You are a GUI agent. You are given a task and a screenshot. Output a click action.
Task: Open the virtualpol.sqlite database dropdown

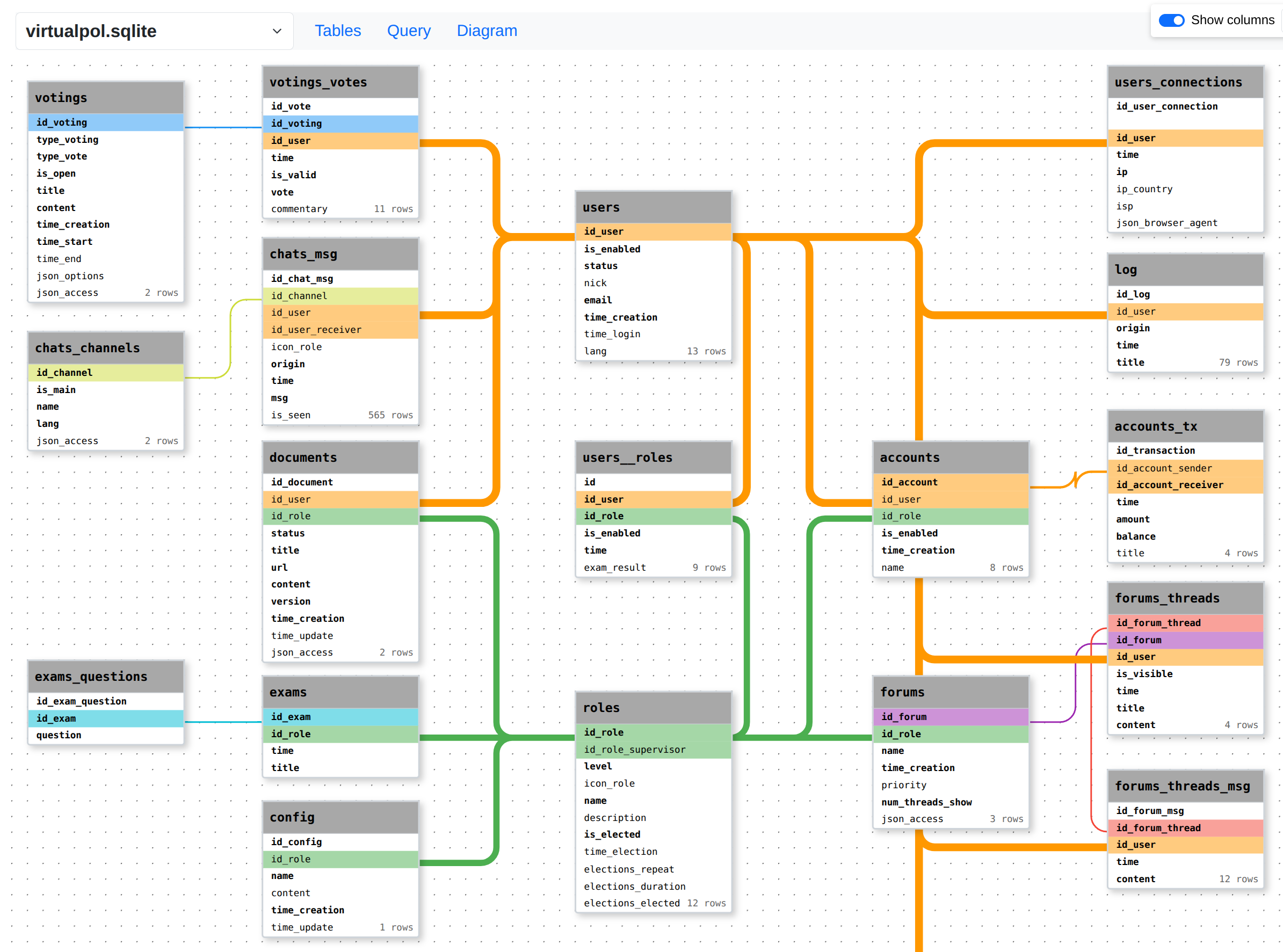[x=154, y=31]
